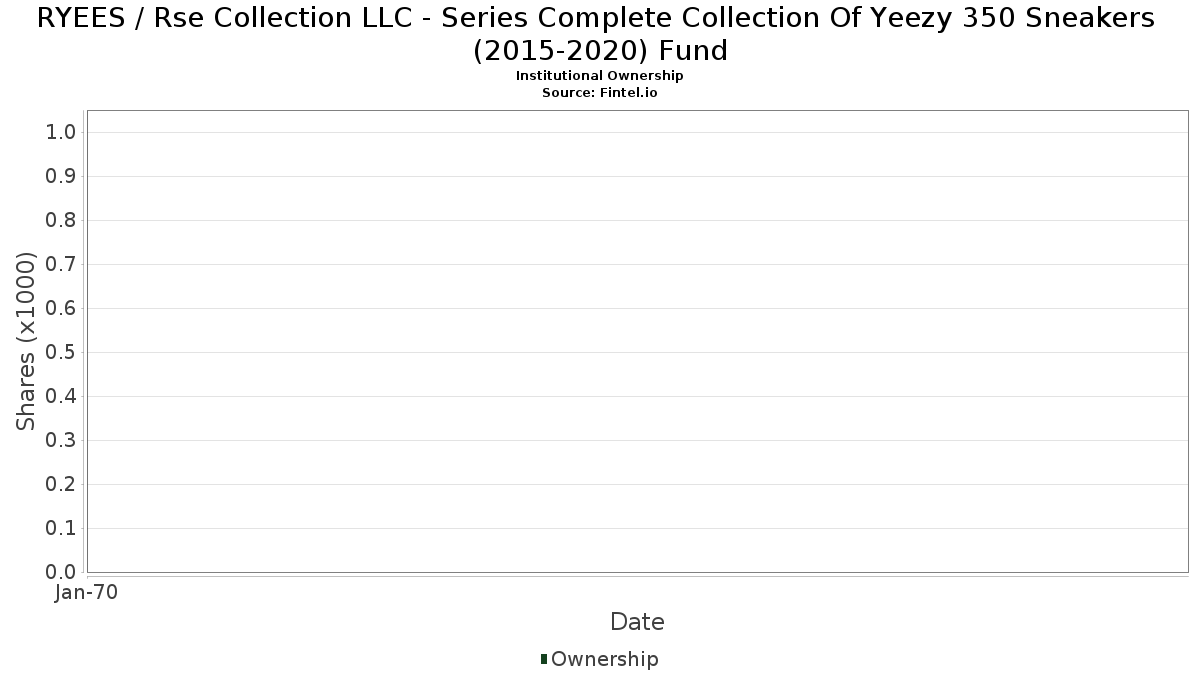Click the 0.0 y-axis tick label
This screenshot has width=1200, height=675.
pos(62,572)
